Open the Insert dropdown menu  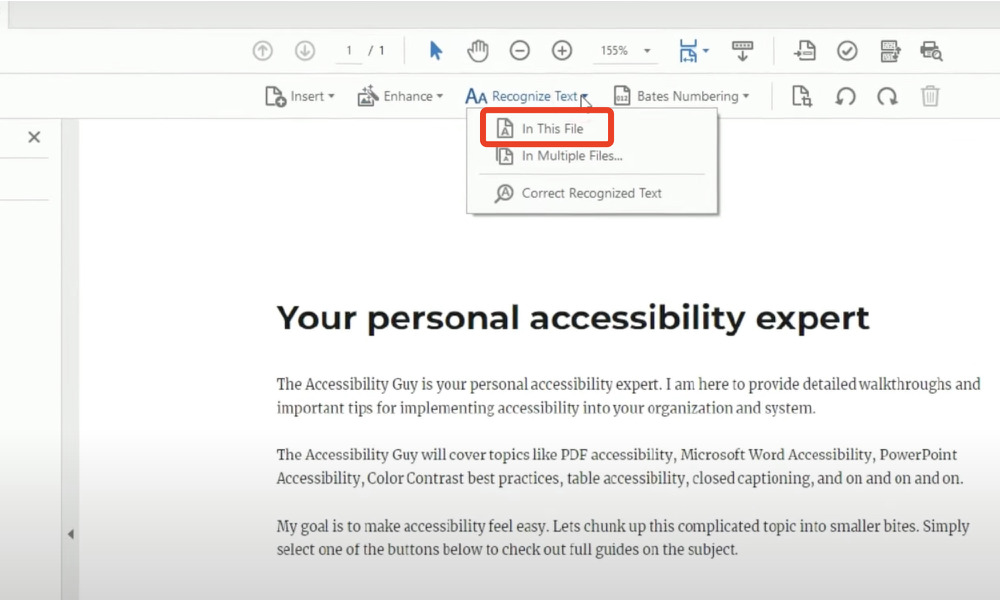tap(299, 96)
